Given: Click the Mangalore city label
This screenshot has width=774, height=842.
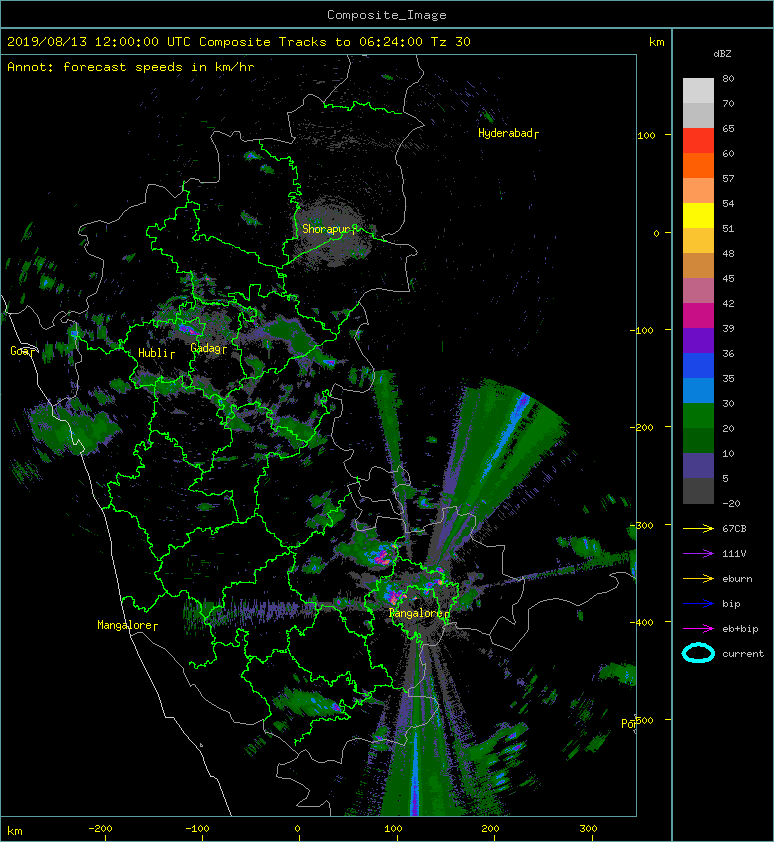Looking at the screenshot, I should pos(125,625).
